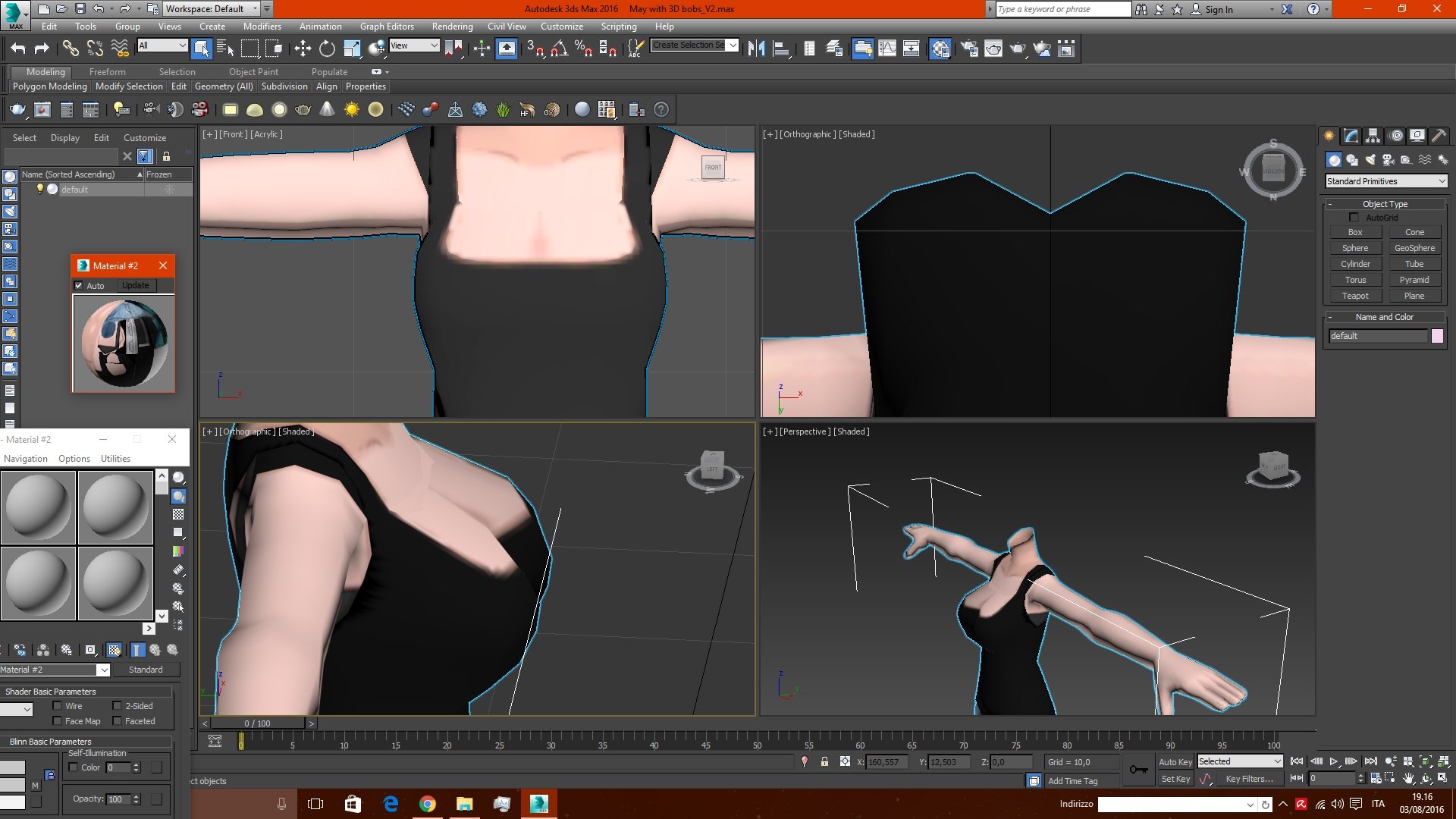This screenshot has height=819, width=1456.
Task: Toggle the 3D Snaps icon
Action: (535, 49)
